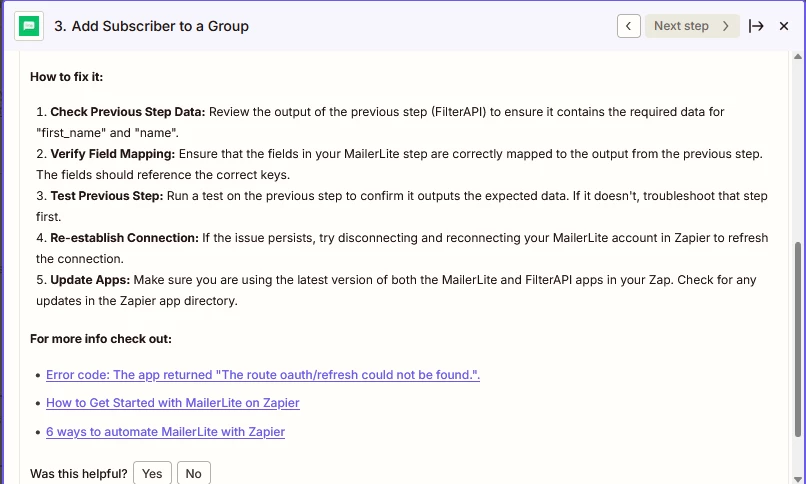806x484 pixels.
Task: Answer Yes to Was this helpful
Action: [152, 473]
